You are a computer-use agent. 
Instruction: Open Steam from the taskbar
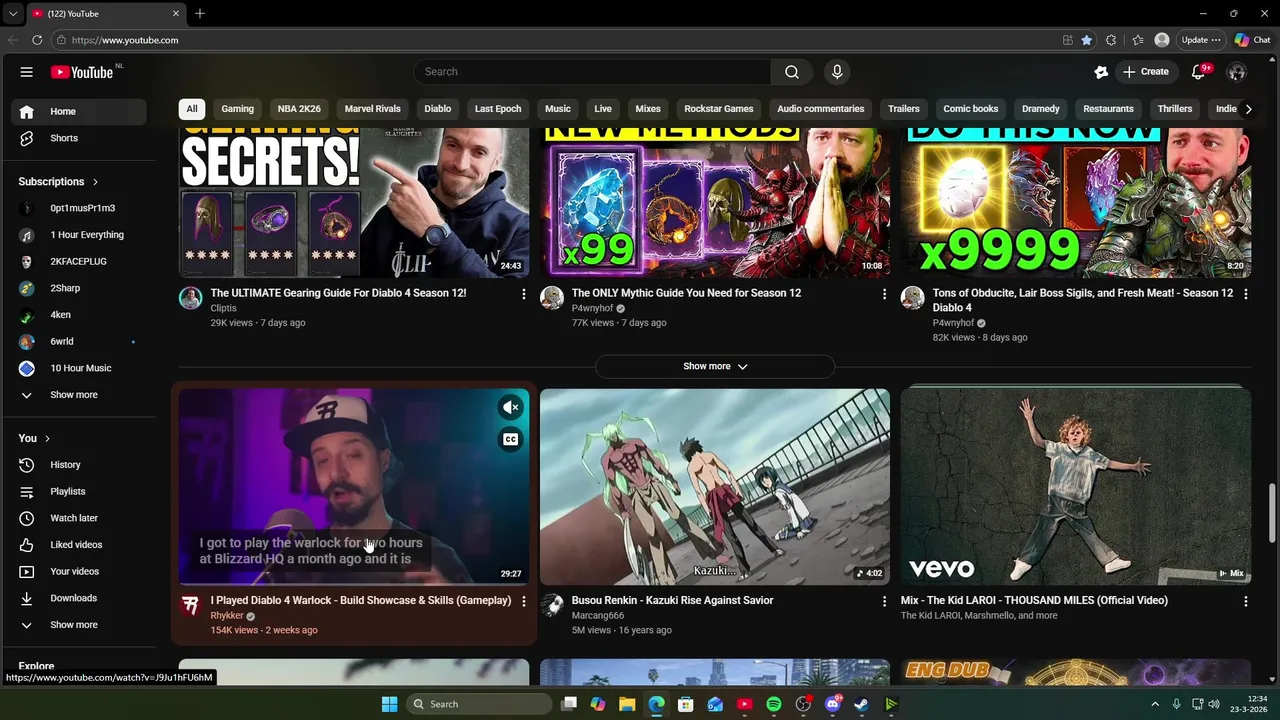click(x=861, y=704)
